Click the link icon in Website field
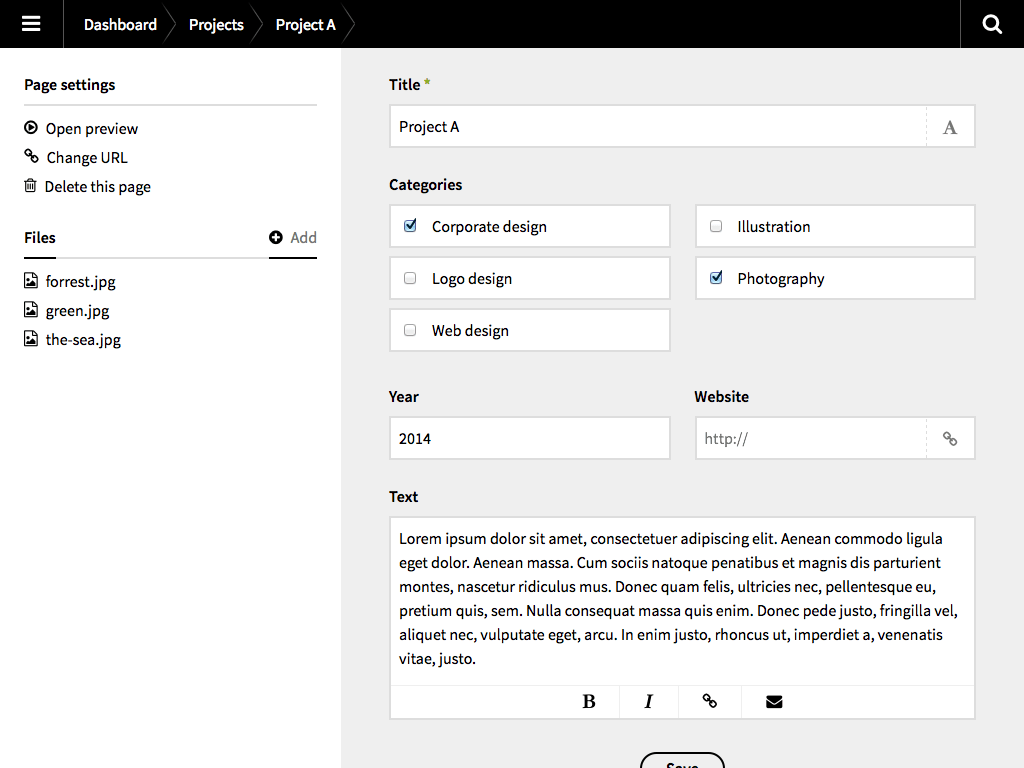 click(x=950, y=439)
